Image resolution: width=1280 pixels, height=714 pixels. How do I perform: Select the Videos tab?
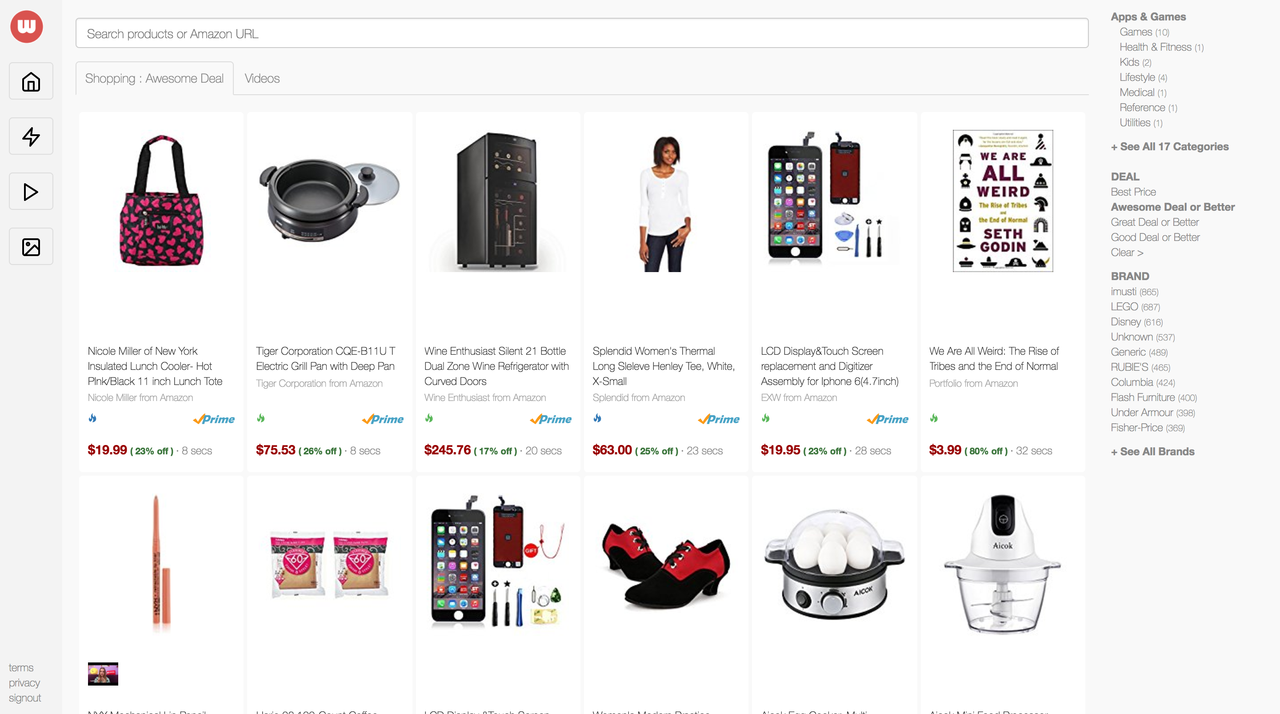pyautogui.click(x=262, y=78)
